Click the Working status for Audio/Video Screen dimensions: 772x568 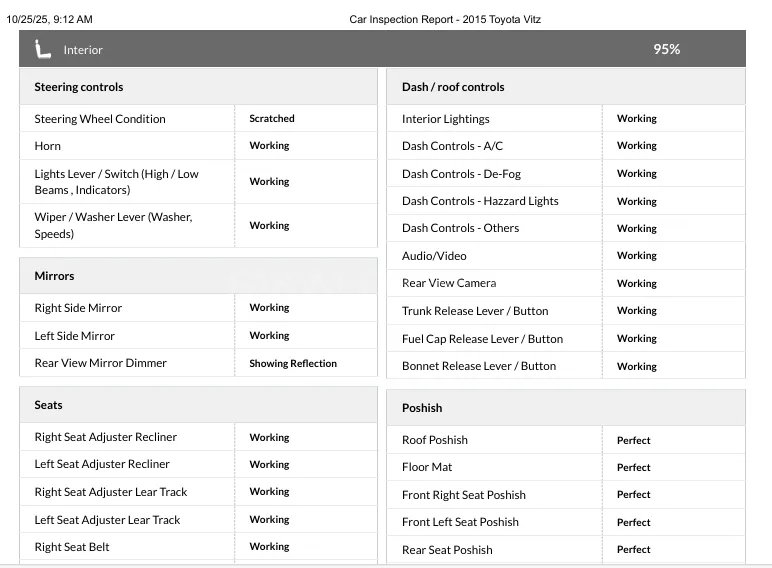tap(637, 256)
